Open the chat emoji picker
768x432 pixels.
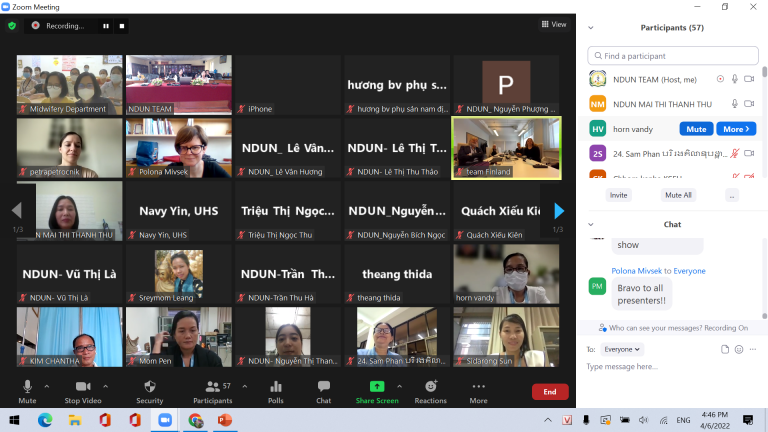739,349
